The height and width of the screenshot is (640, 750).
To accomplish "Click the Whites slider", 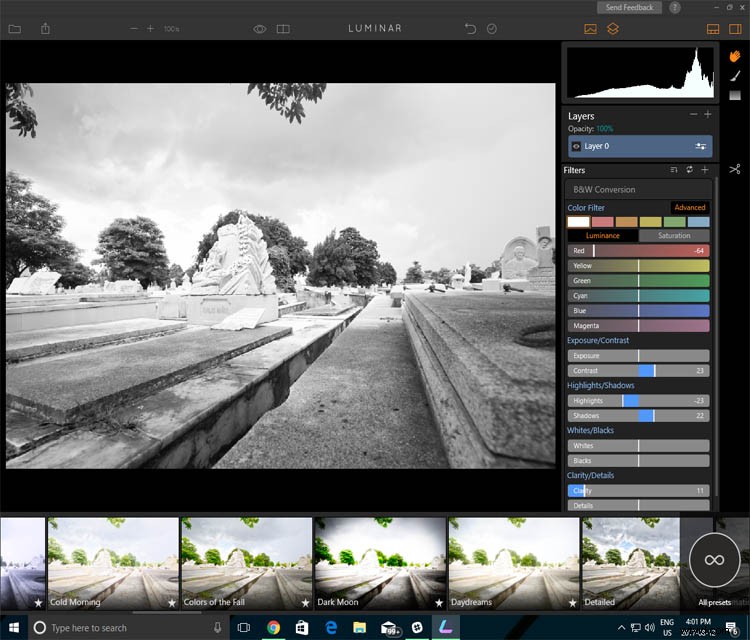I will [x=639, y=446].
